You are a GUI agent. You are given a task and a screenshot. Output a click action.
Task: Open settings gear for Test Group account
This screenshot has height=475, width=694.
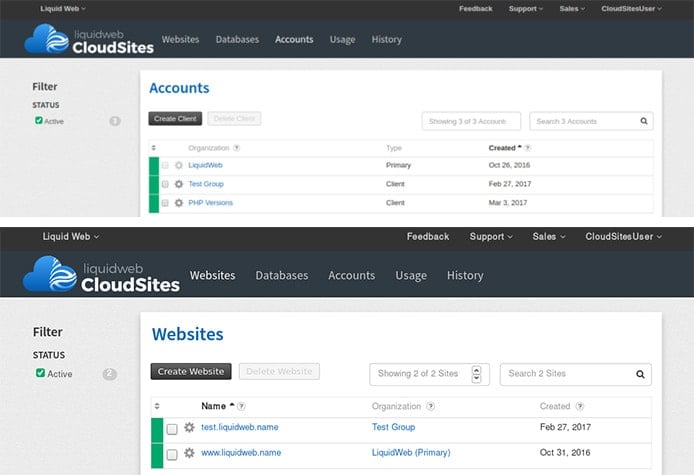179,184
